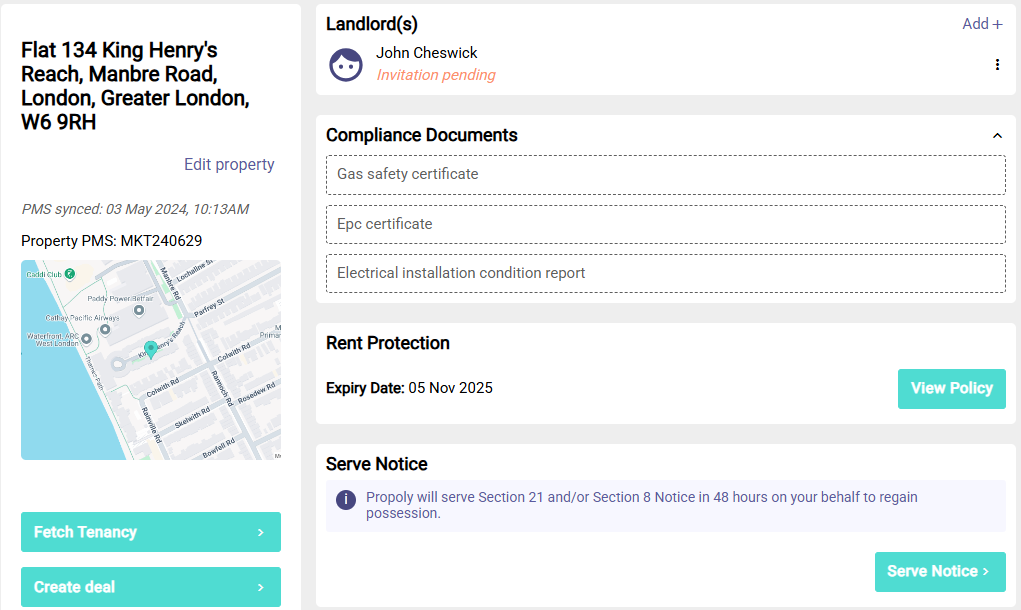Open the Electrical installation condition report slot
Viewport: 1021px width, 610px height.
click(665, 273)
